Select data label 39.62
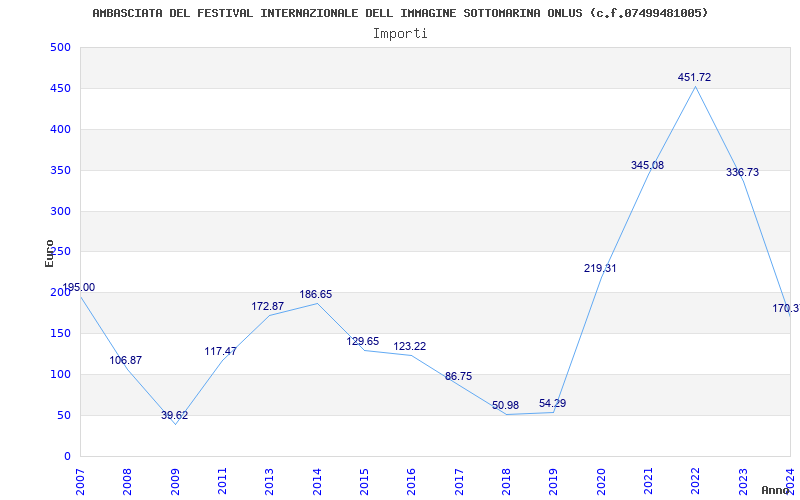Image resolution: width=800 pixels, height=500 pixels. (x=174, y=415)
